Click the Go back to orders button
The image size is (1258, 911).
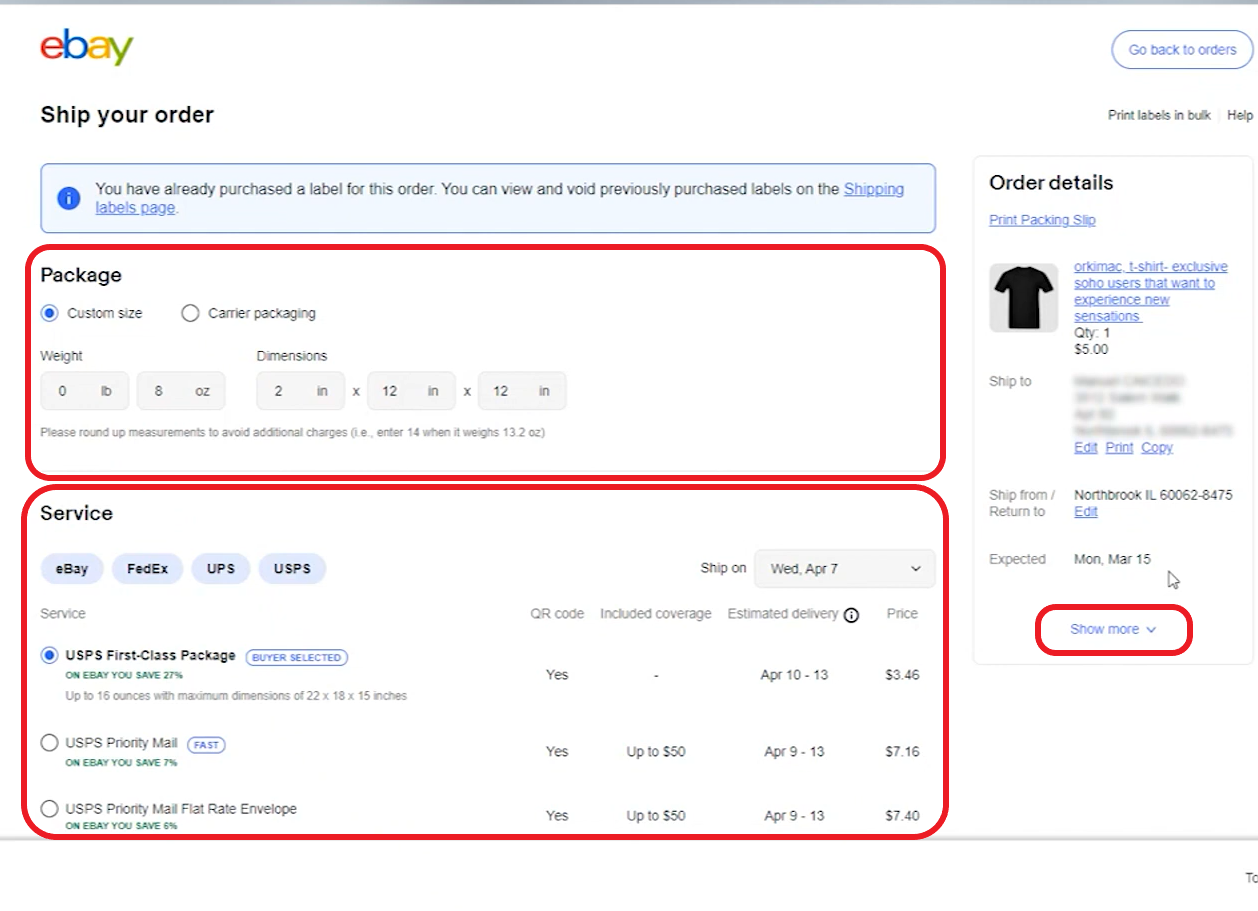(x=1182, y=50)
